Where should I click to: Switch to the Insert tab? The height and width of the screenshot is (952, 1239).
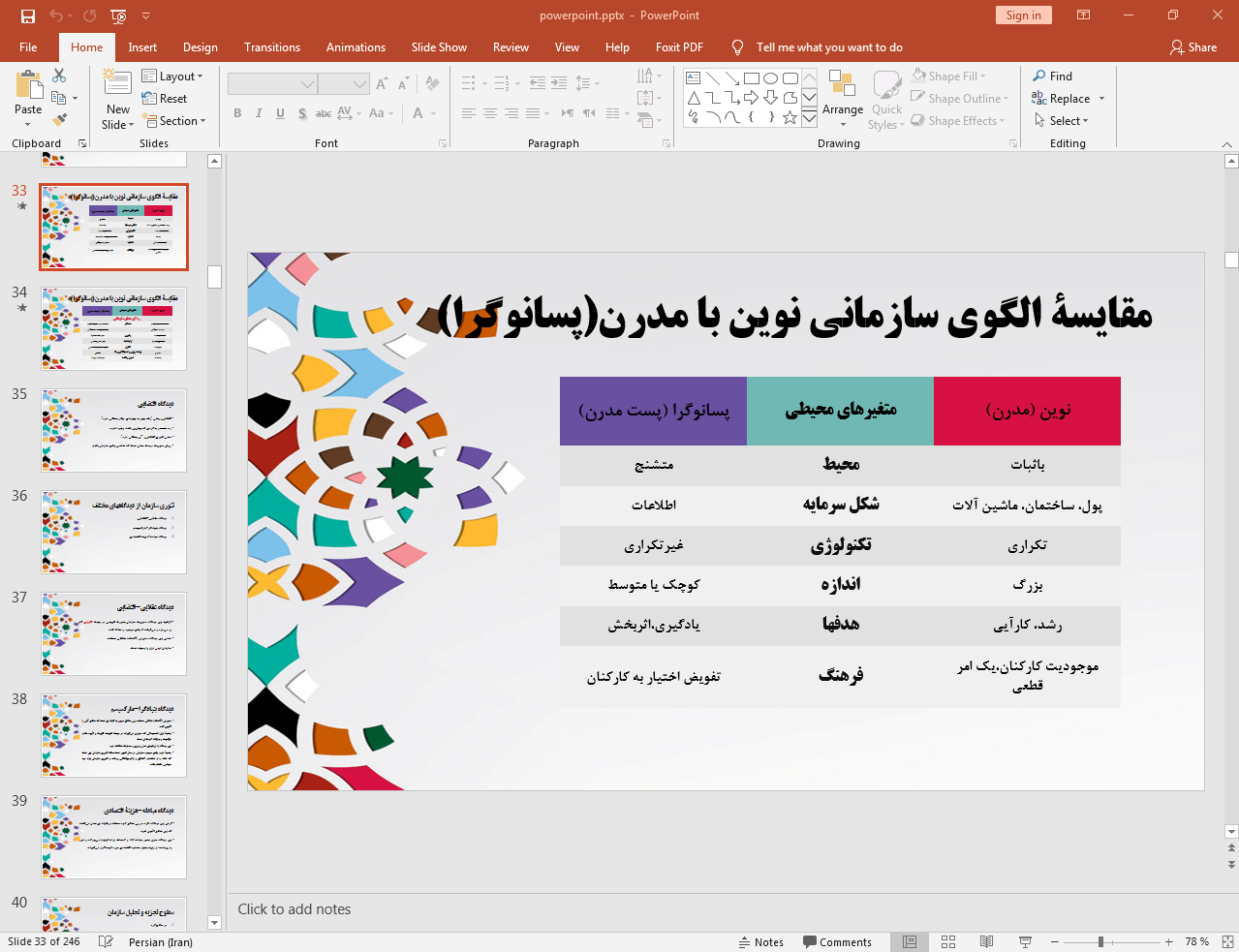tap(142, 46)
